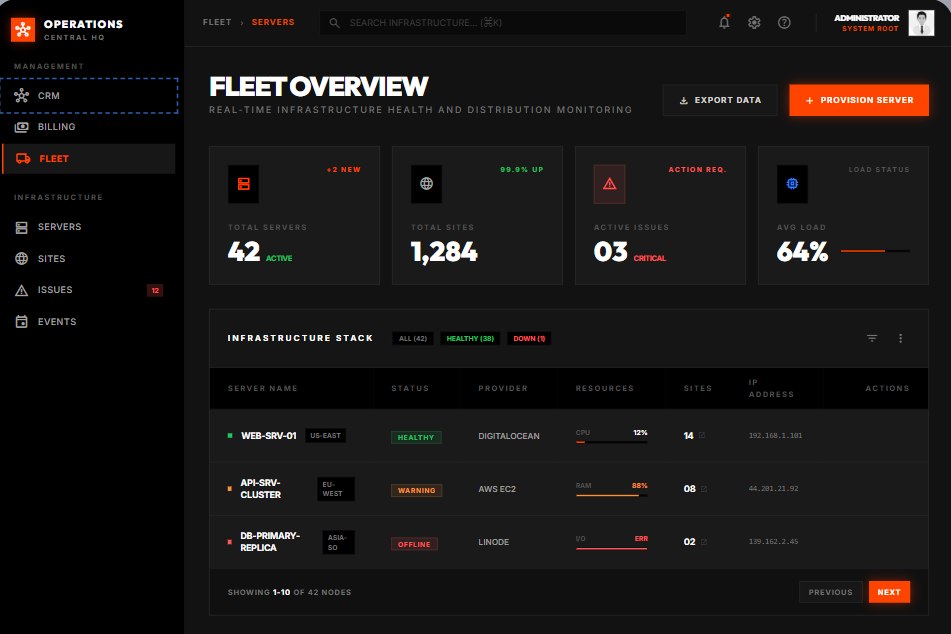Select Fleet in Management menu
This screenshot has width=951, height=634.
tap(89, 159)
